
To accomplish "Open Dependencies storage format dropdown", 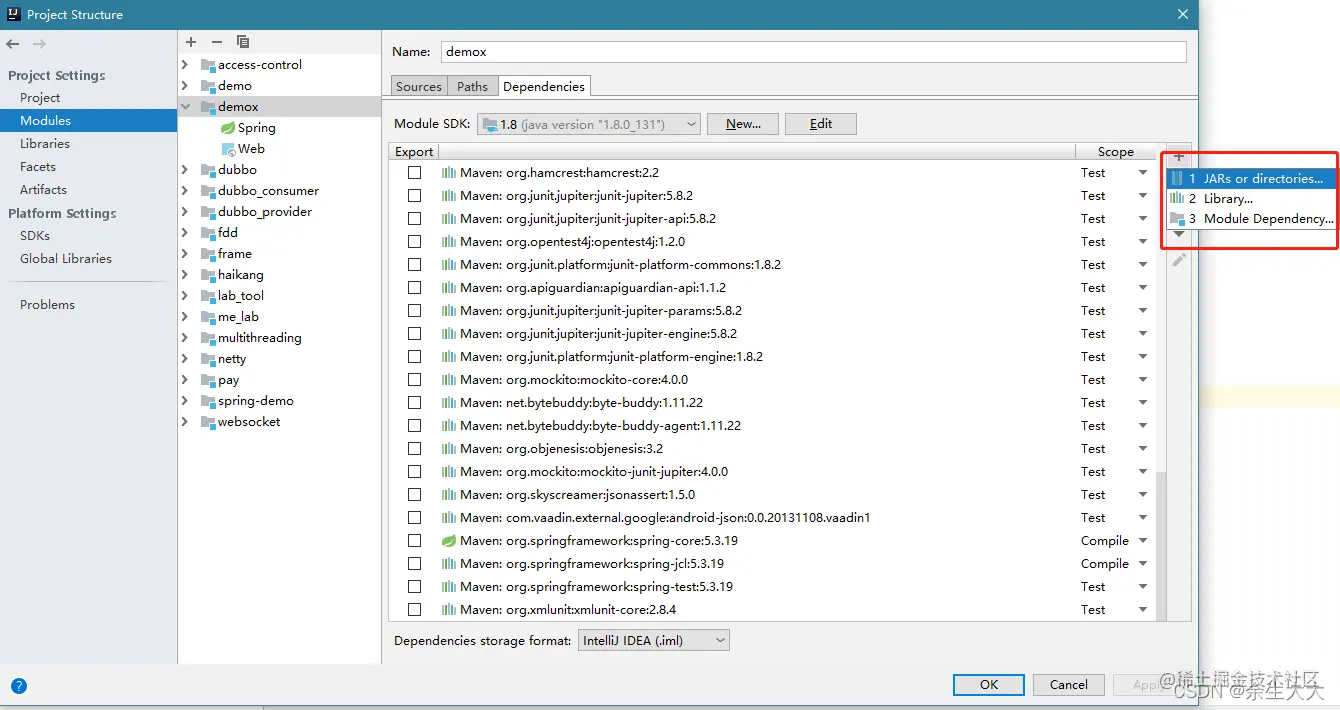I will click(654, 640).
